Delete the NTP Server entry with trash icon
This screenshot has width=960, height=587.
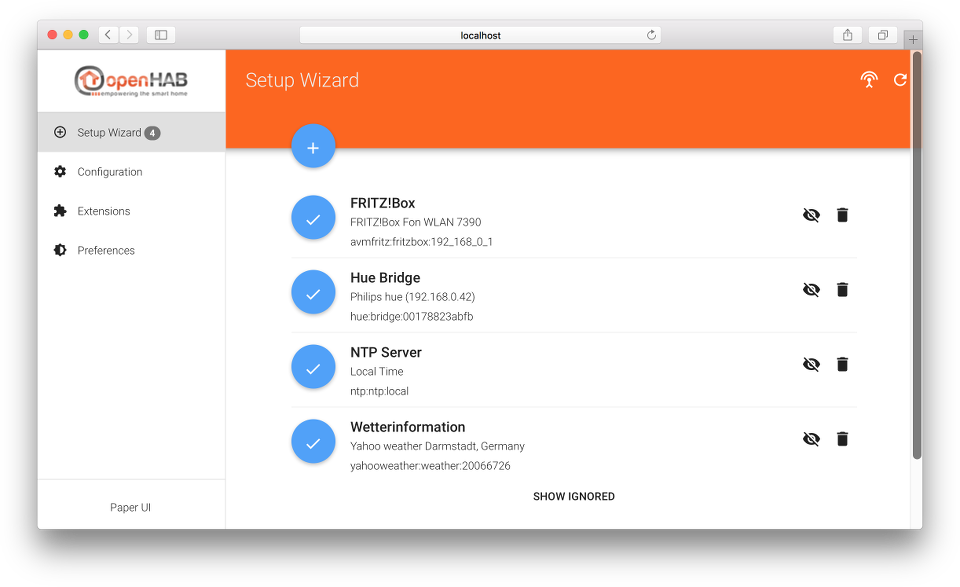click(842, 364)
